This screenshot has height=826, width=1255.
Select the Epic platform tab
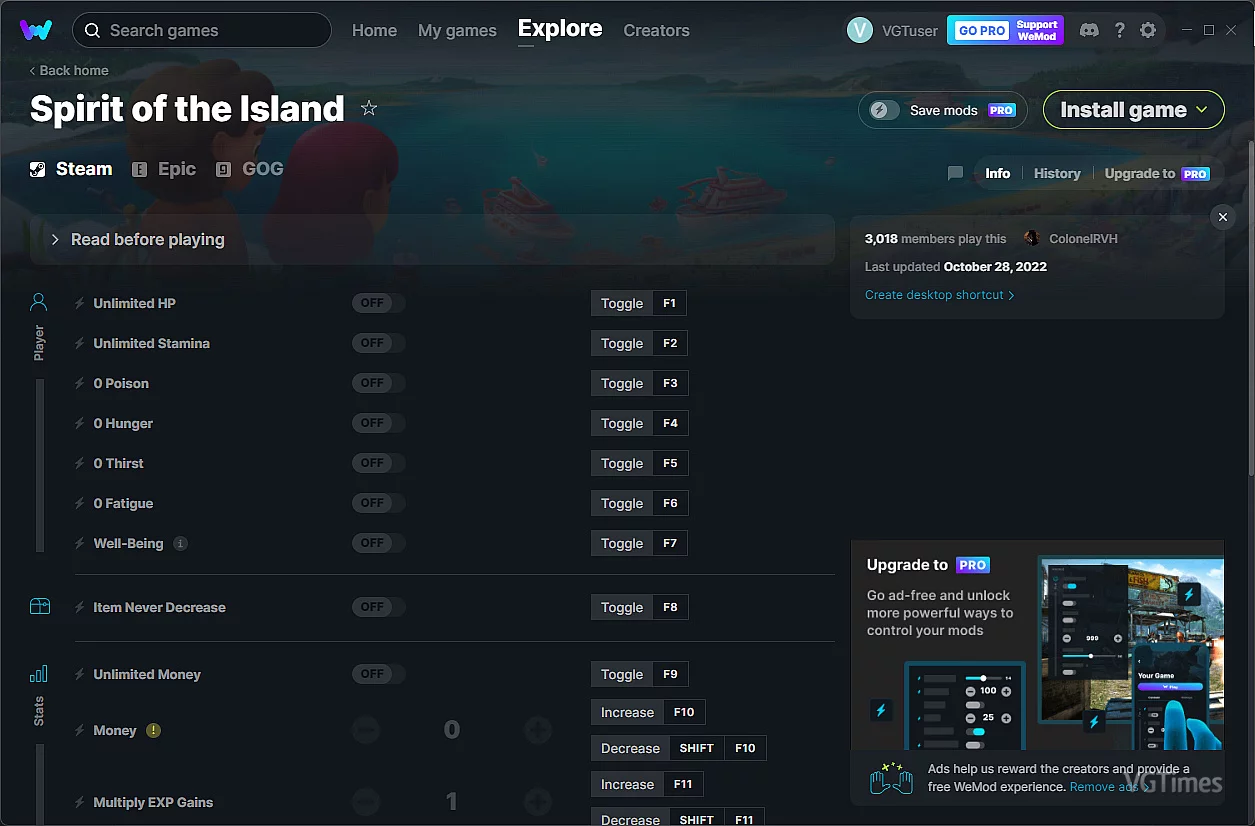164,169
